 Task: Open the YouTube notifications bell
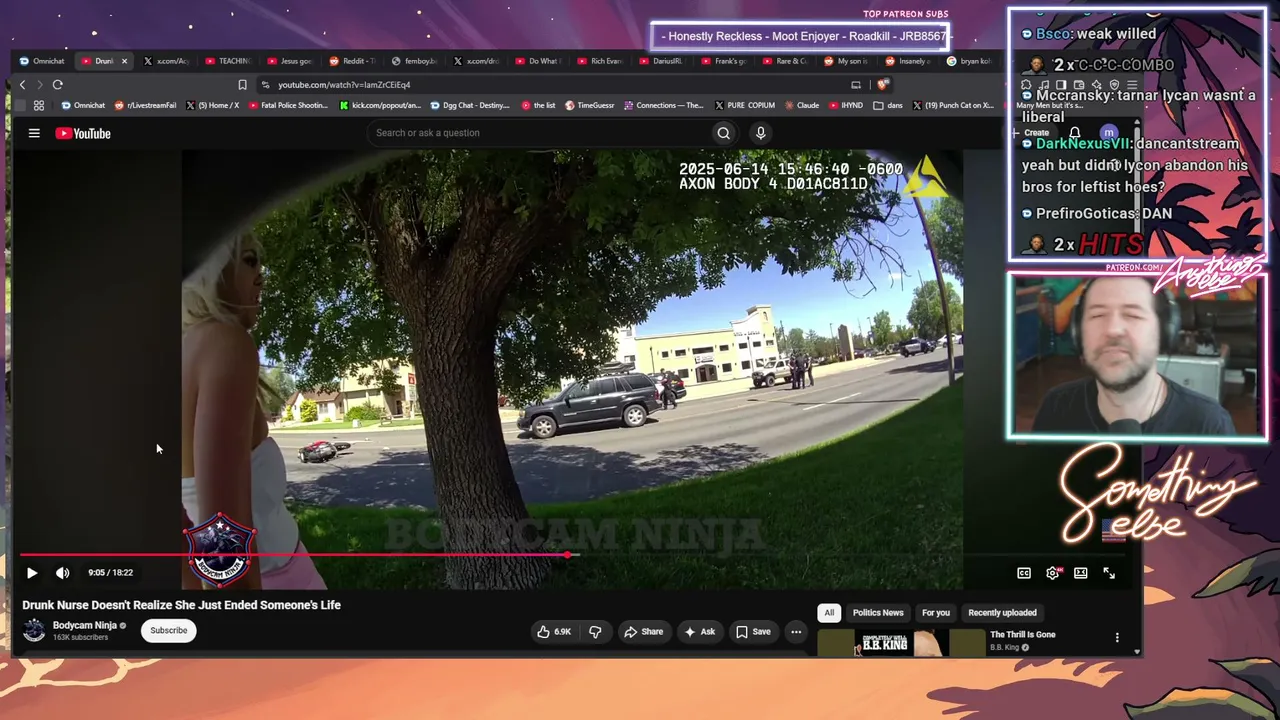[x=1075, y=133]
